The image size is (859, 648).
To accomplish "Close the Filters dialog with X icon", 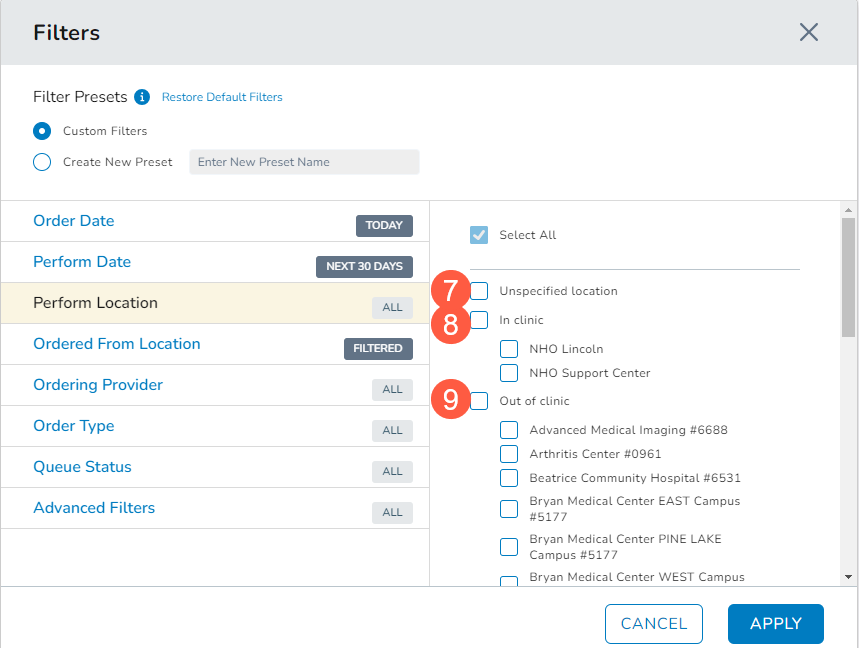I will [x=809, y=32].
